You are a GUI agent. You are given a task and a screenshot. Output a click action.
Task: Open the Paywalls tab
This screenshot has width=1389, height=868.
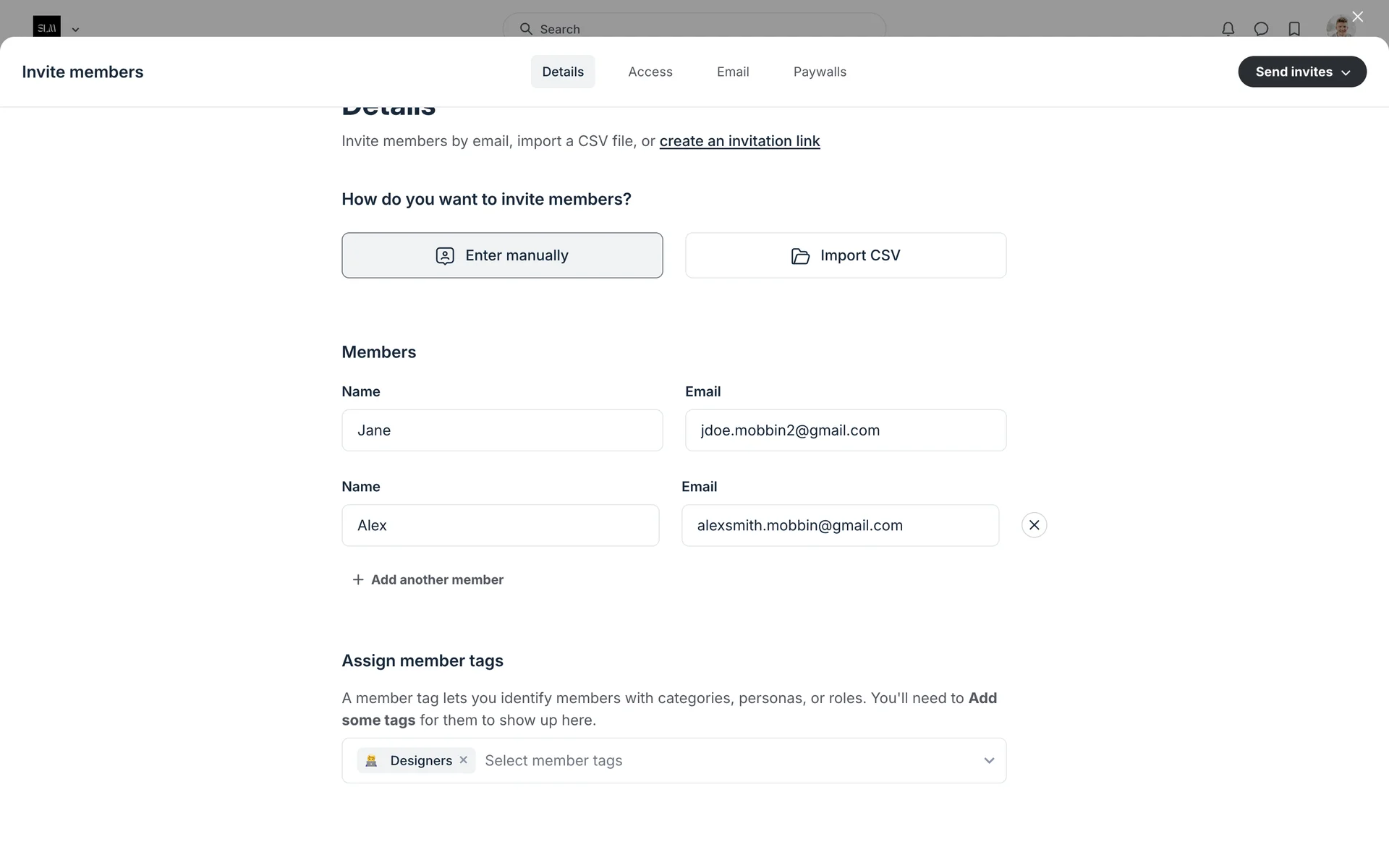tap(819, 72)
